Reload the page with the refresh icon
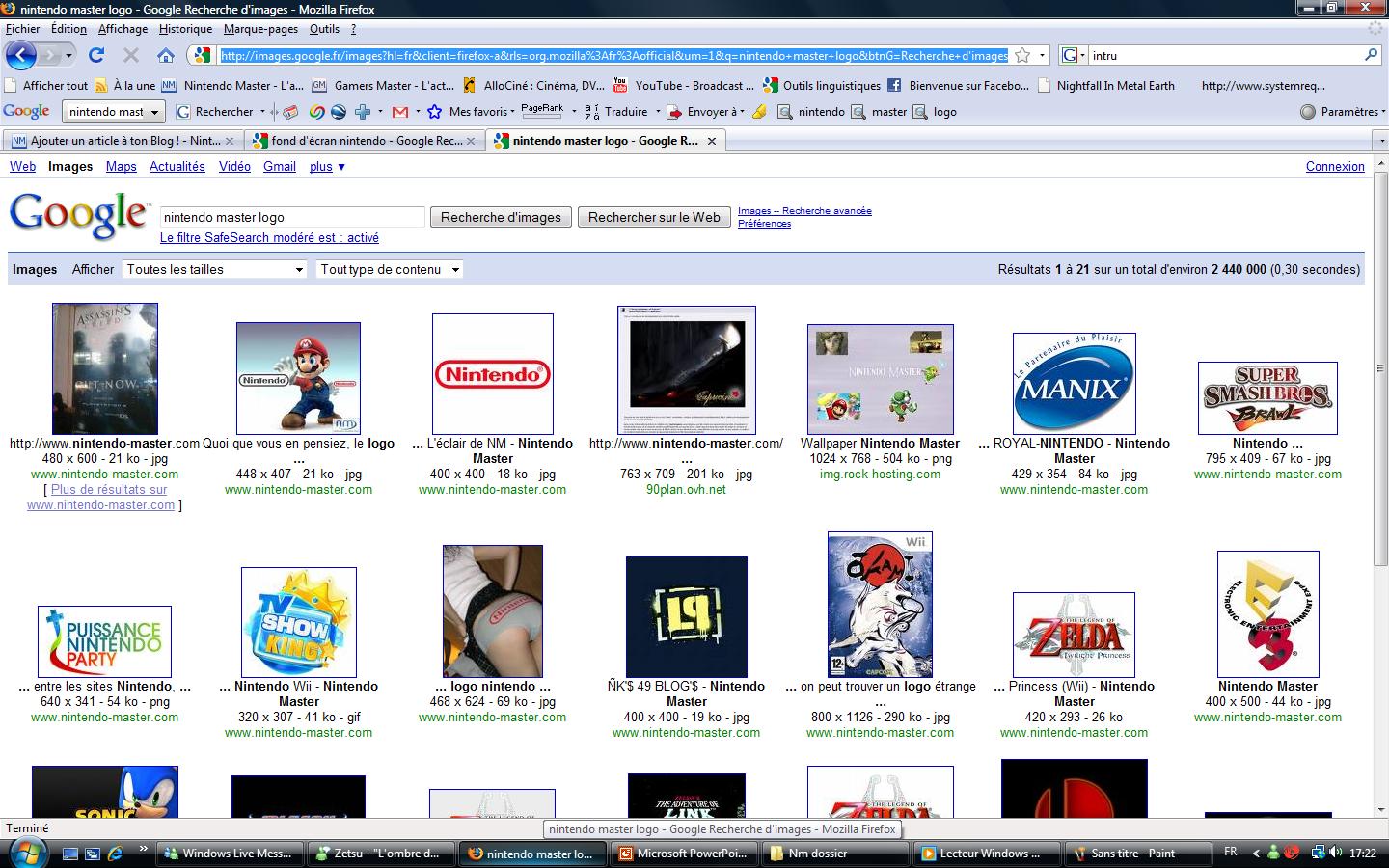This screenshot has height=868, width=1389. (96, 55)
